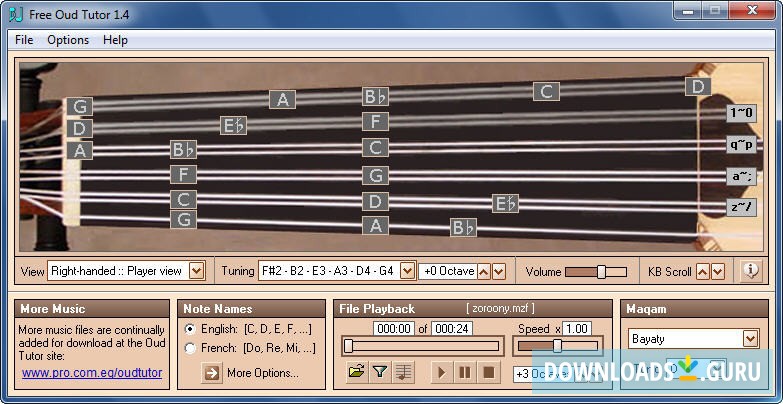The width and height of the screenshot is (783, 404).
Task: Open the View dropdown arrow
Action: tap(197, 271)
